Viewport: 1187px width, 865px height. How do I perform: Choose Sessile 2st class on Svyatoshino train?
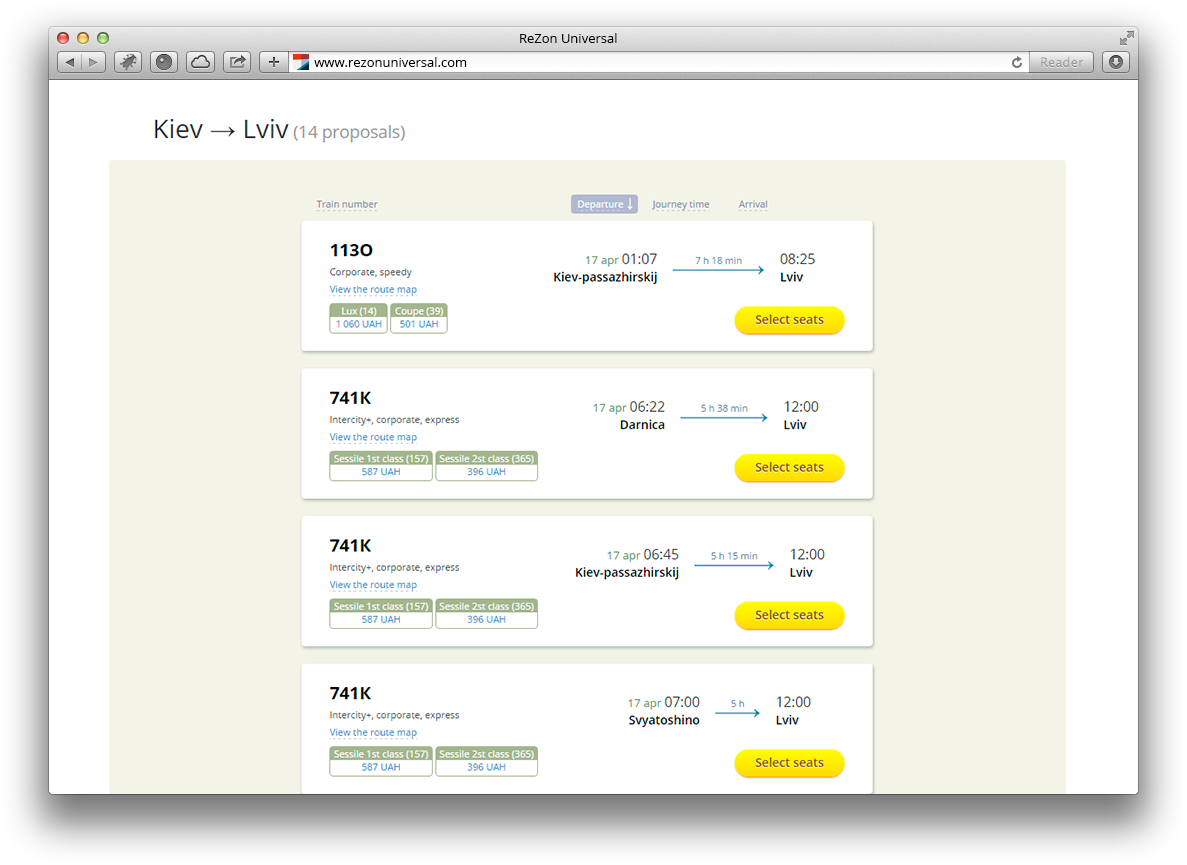click(487, 761)
